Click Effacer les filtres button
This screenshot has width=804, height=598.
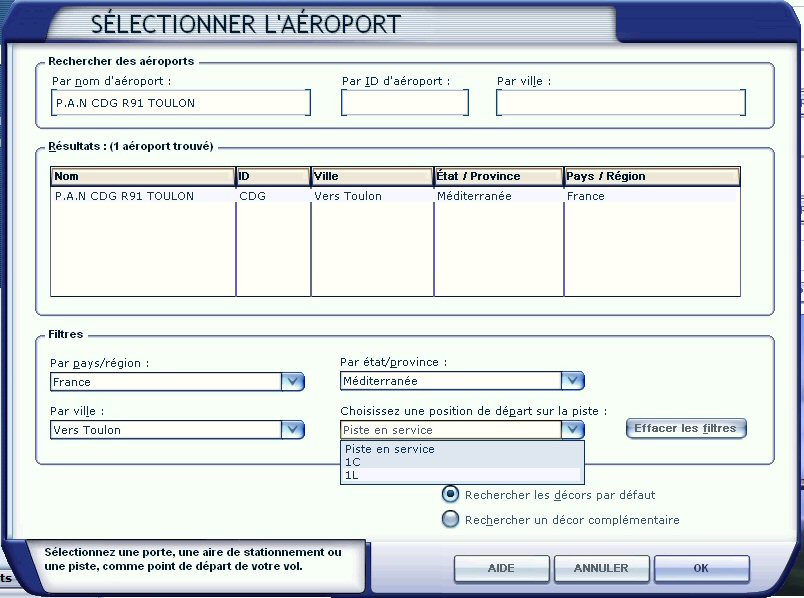[686, 428]
